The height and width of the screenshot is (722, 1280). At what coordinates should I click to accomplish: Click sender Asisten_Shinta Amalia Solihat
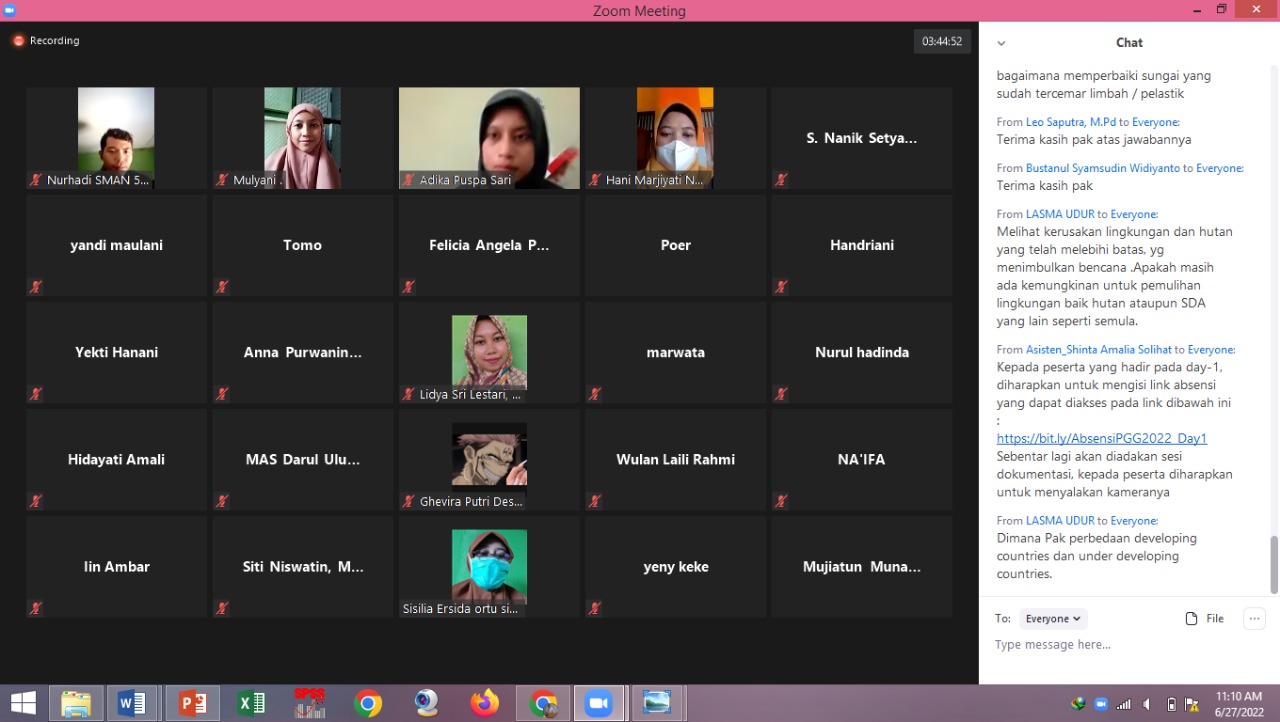click(1098, 350)
